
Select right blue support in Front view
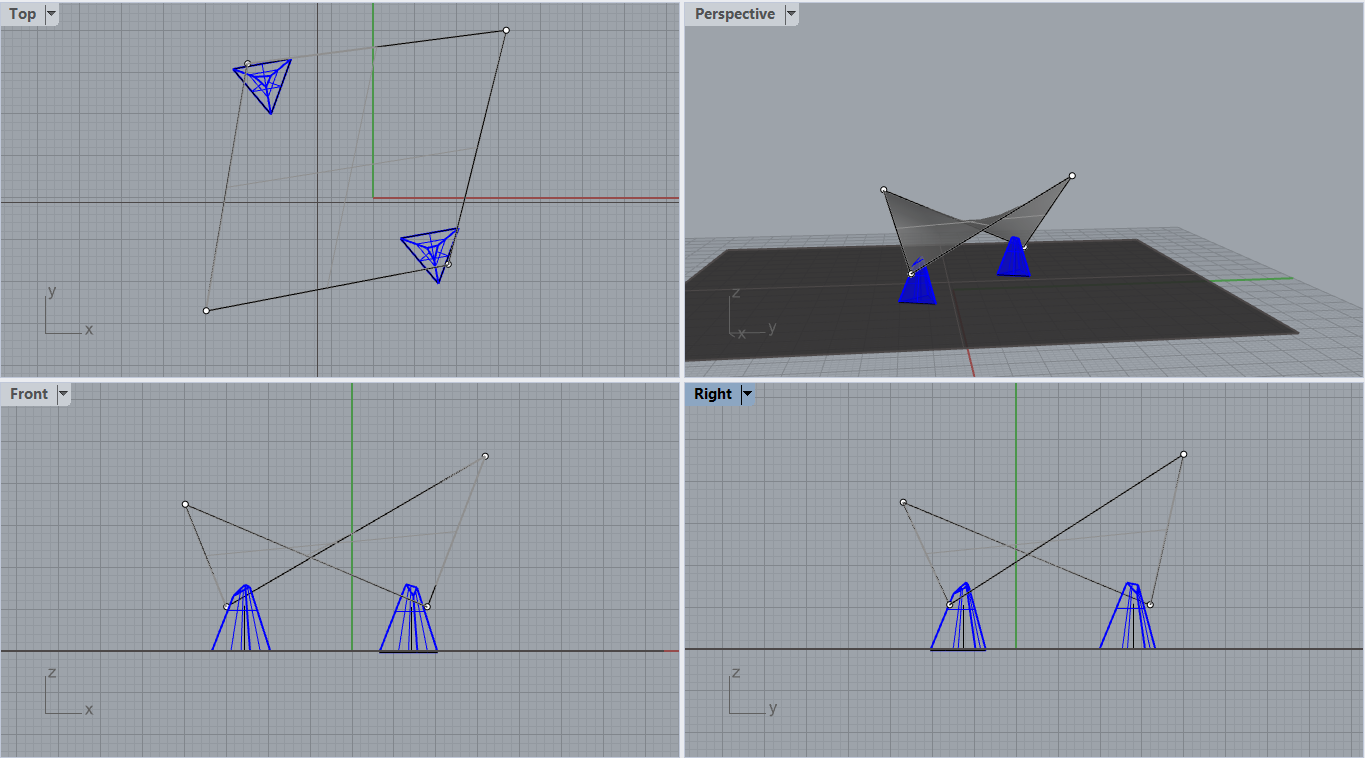click(408, 618)
